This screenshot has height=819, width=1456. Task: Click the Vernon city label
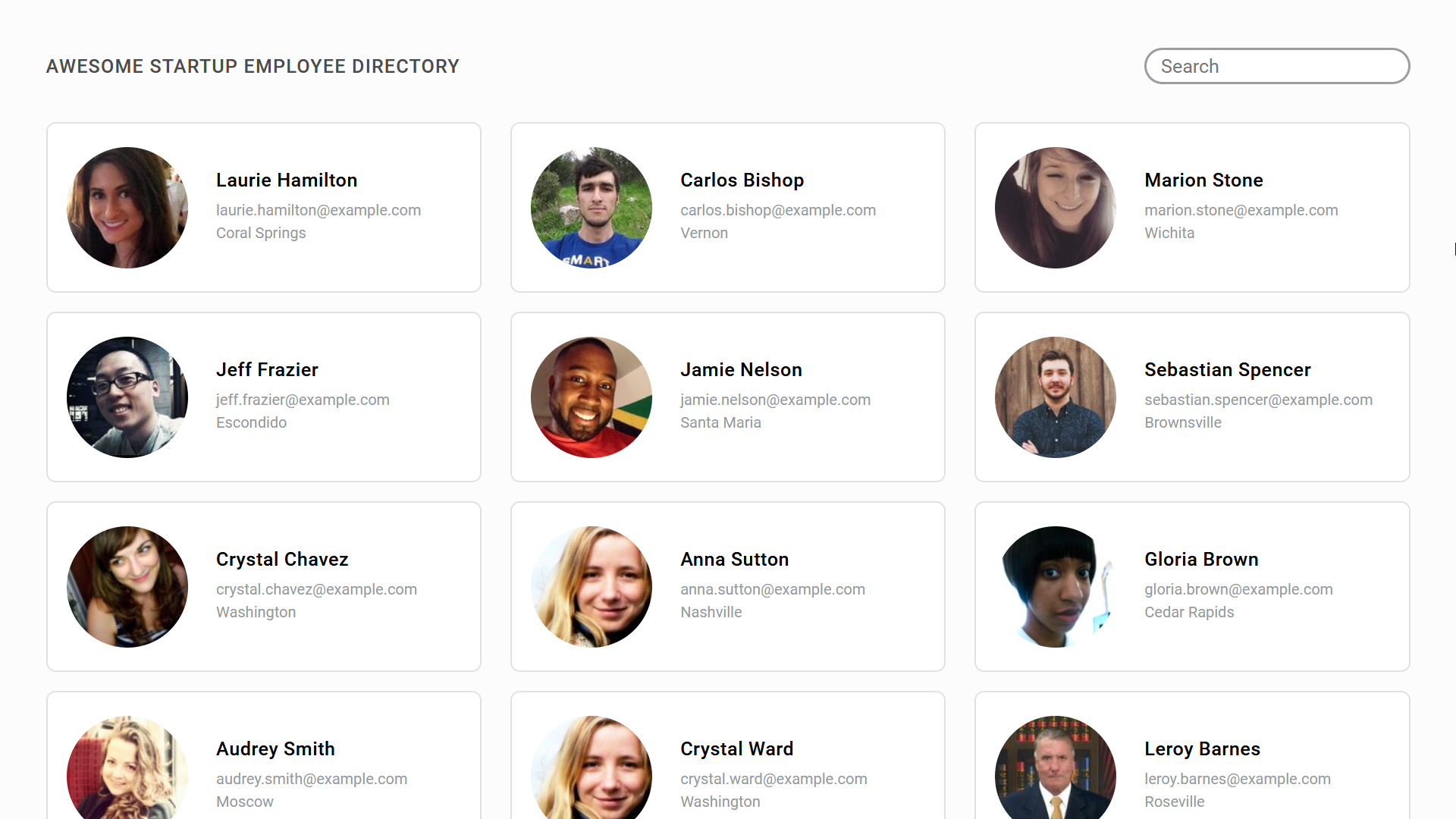tap(704, 233)
